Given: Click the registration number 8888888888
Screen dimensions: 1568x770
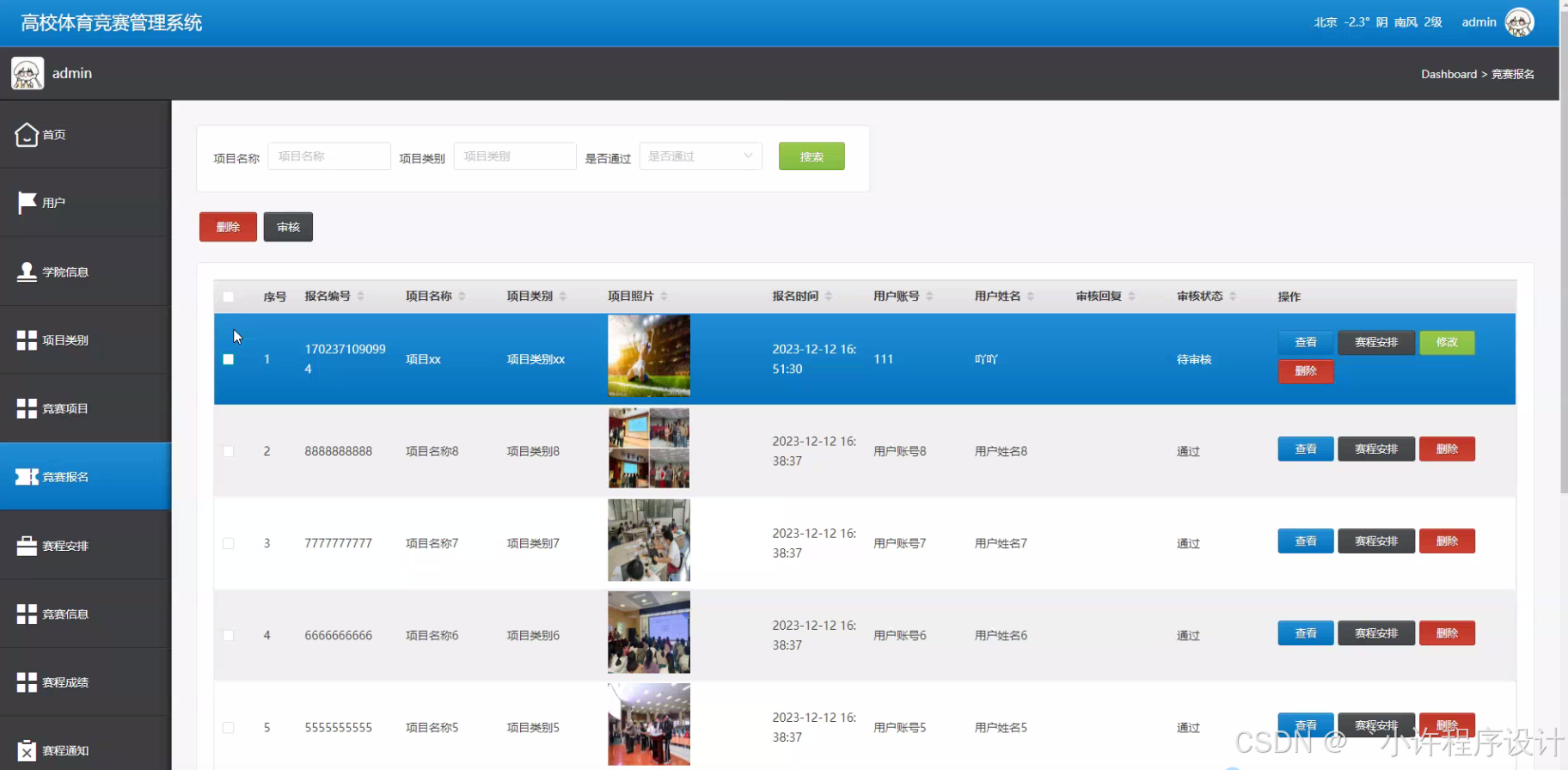Looking at the screenshot, I should [x=339, y=451].
